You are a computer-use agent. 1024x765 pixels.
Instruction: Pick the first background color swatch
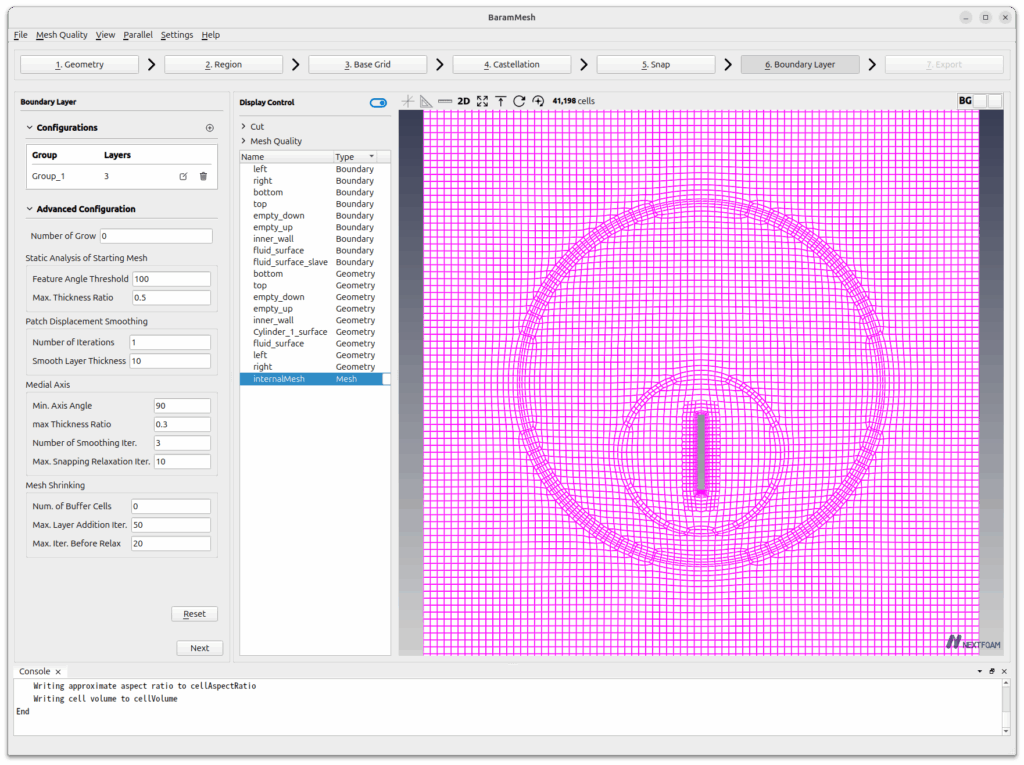tap(980, 101)
